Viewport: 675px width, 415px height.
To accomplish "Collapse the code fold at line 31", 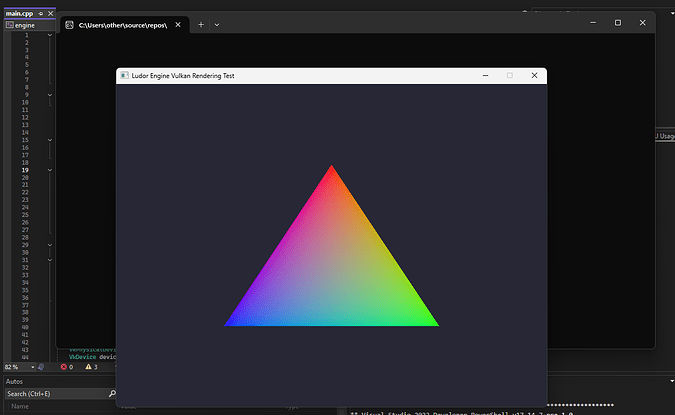I will coord(50,260).
